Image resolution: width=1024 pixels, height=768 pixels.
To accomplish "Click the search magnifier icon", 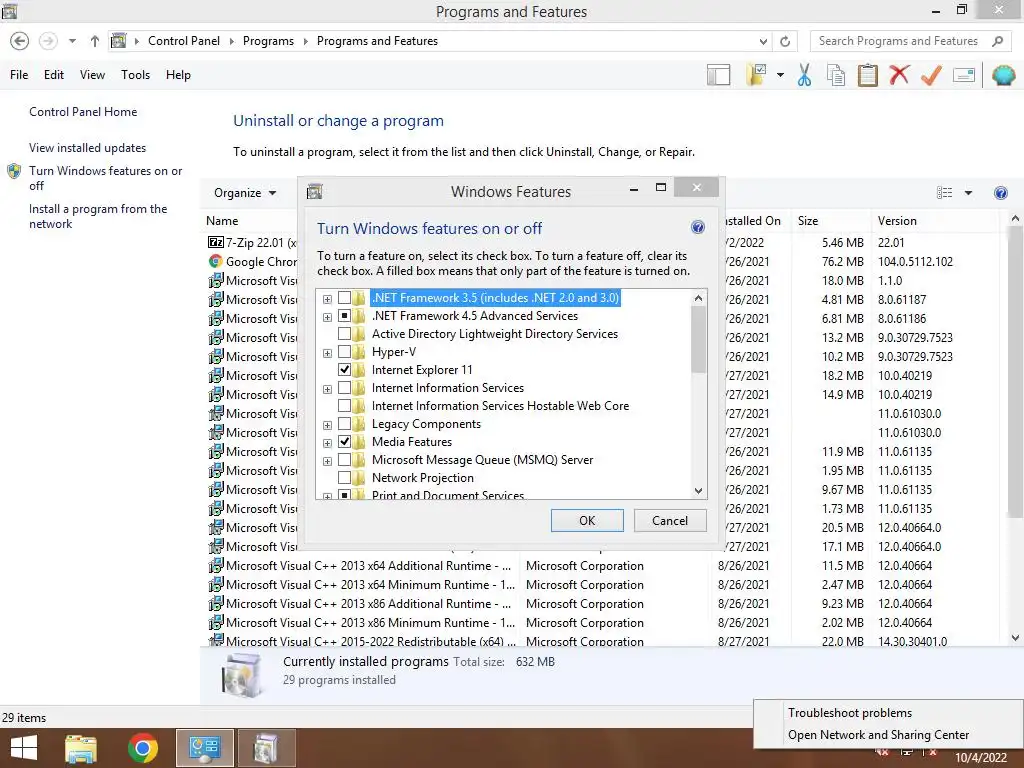I will (997, 41).
